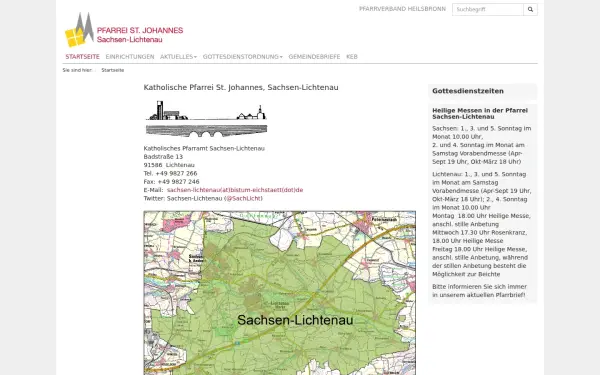Click the fax number +49 9827 246
The width and height of the screenshot is (600, 375).
[178, 182]
